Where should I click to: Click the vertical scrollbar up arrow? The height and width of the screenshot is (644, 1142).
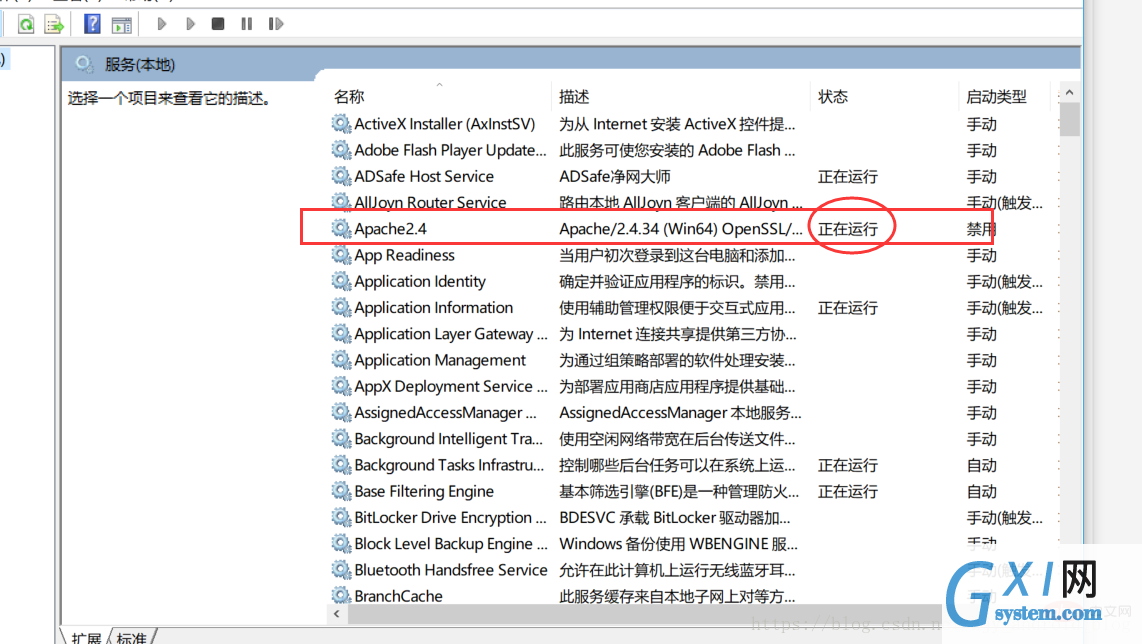tap(1069, 93)
